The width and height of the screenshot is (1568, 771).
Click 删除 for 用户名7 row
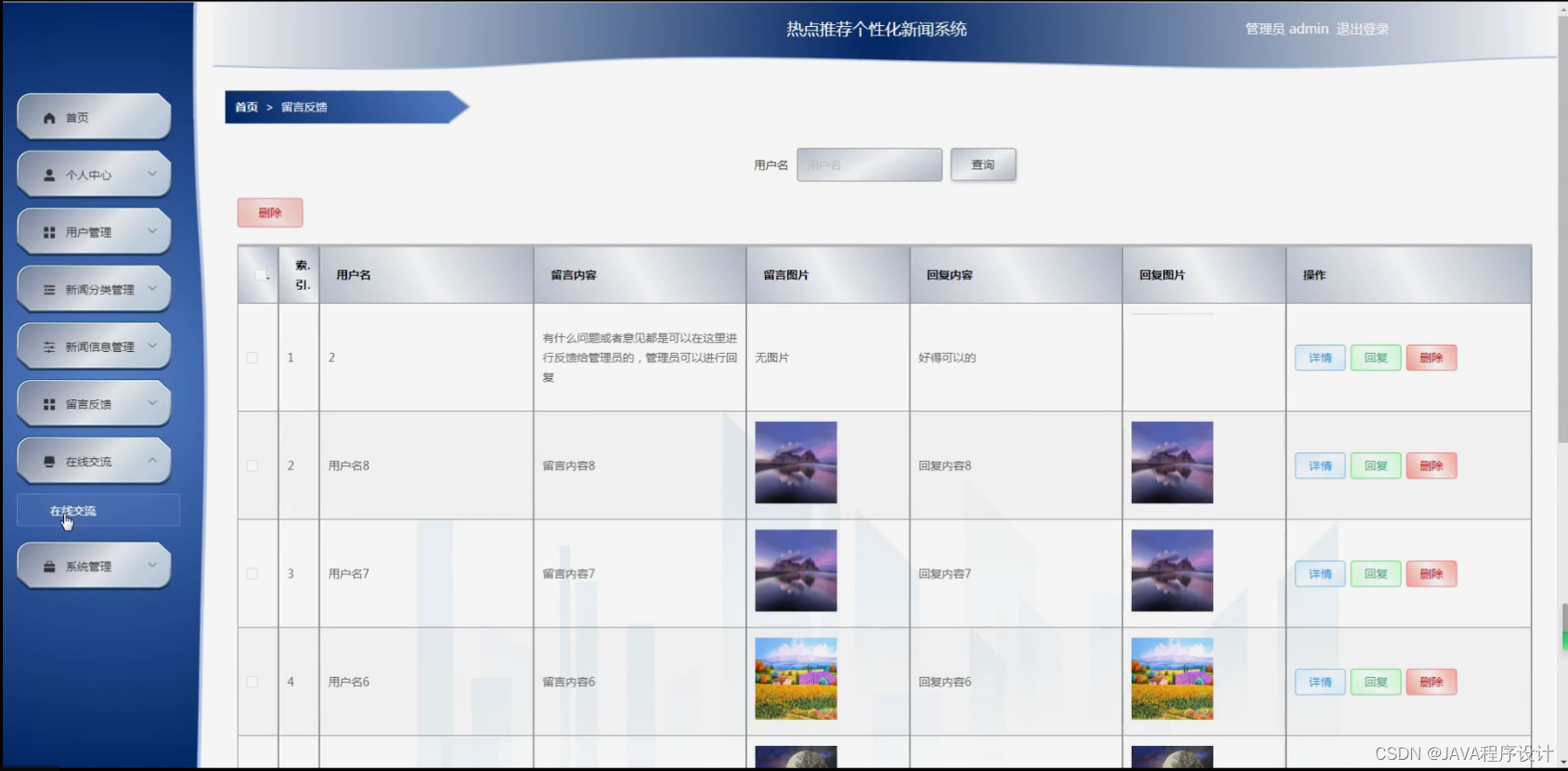[1432, 574]
